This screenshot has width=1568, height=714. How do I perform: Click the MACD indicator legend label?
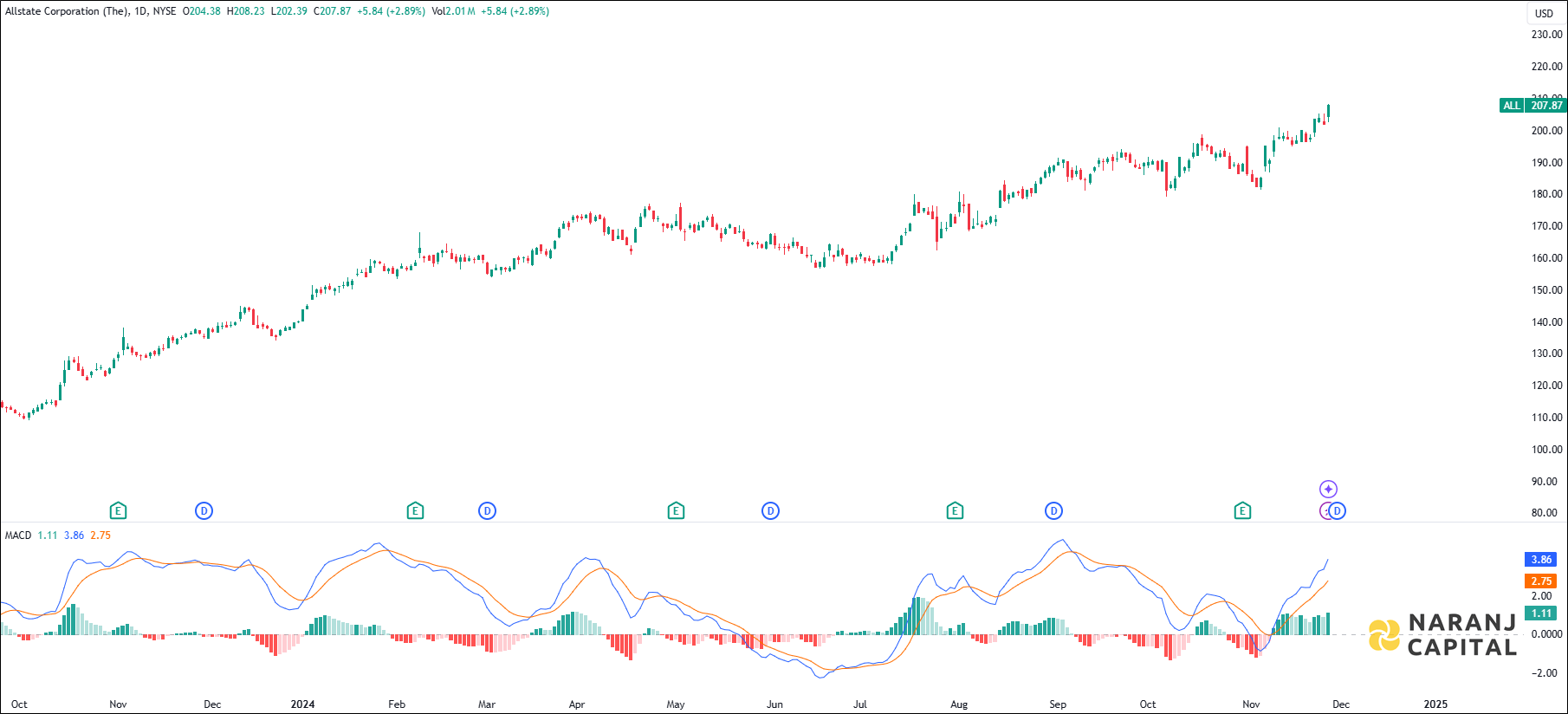point(17,535)
